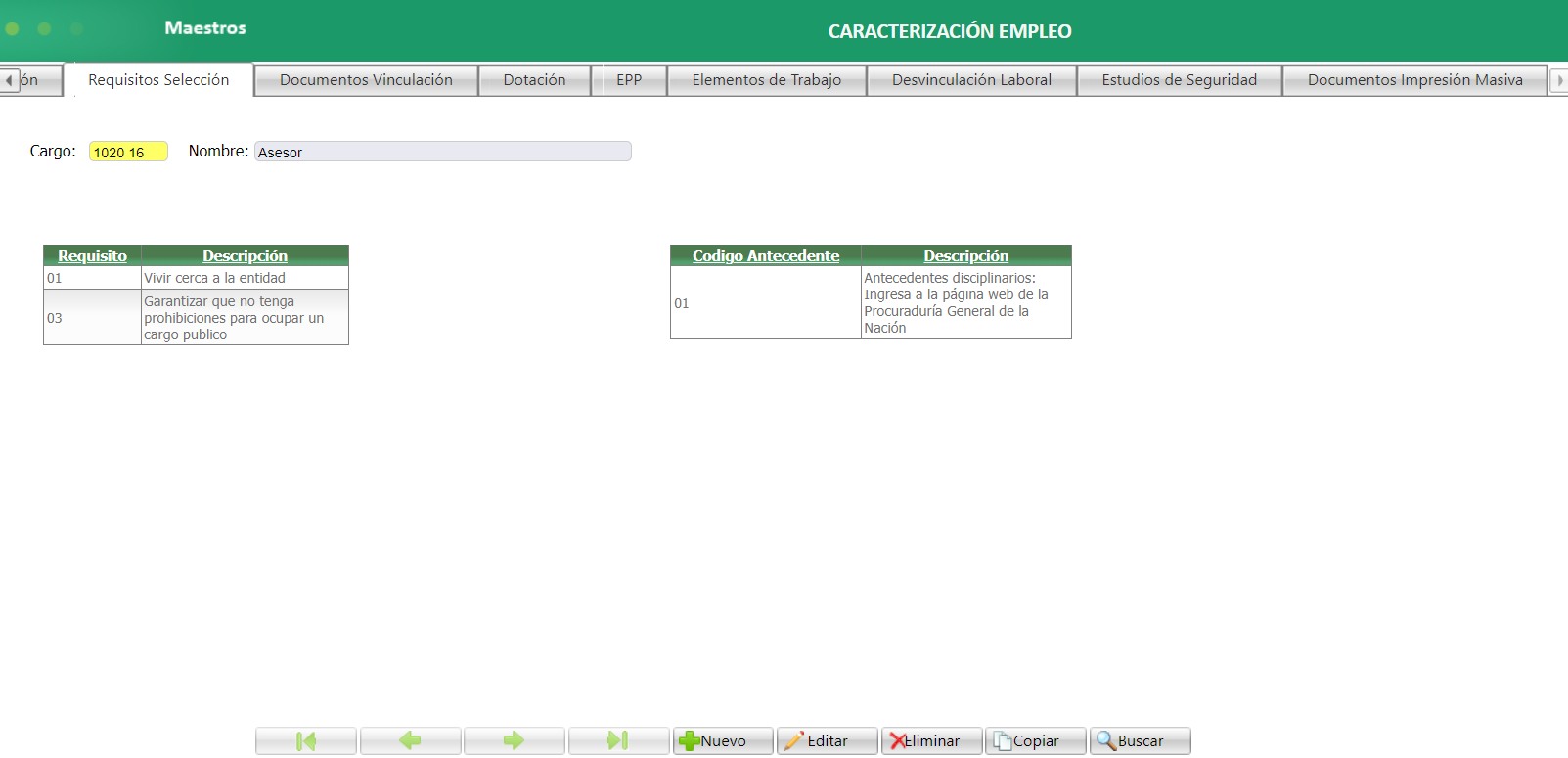The width and height of the screenshot is (1568, 758).
Task: Click the Maestros header label
Action: click(x=205, y=28)
